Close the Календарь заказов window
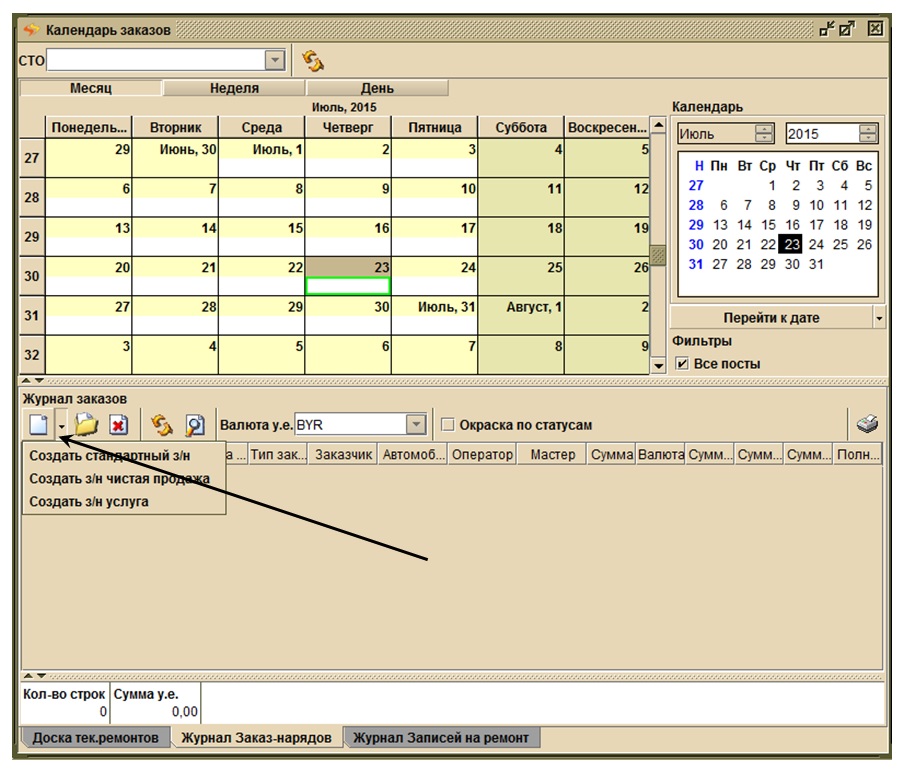Image resolution: width=907 pixels, height=773 pixels. (x=875, y=28)
